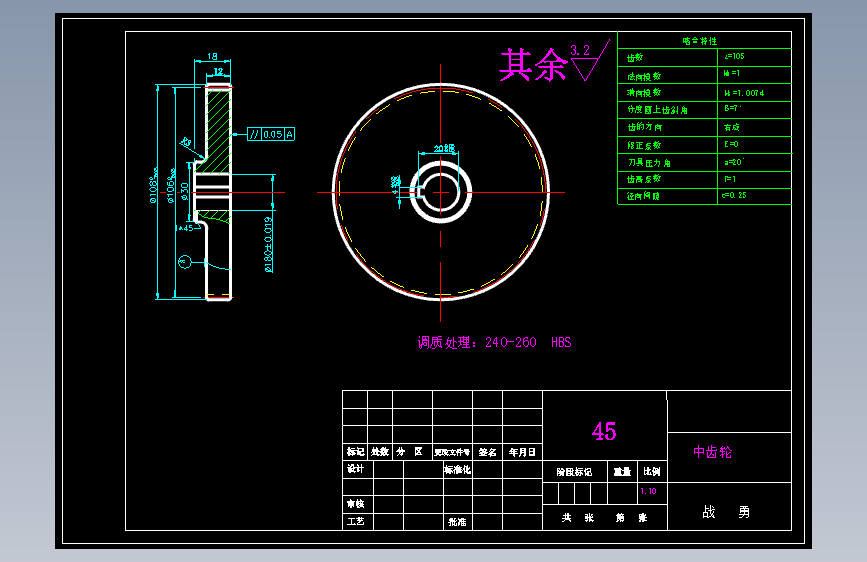Click the 战 勇 name text
This screenshot has width=867, height=562.
(726, 512)
